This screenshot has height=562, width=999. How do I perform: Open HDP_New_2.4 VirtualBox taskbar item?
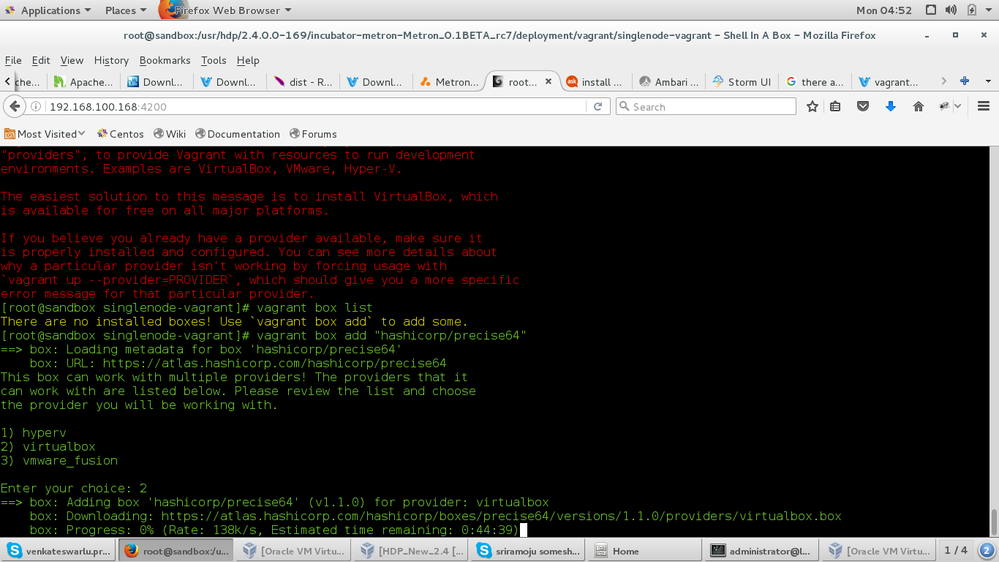pyautogui.click(x=412, y=551)
